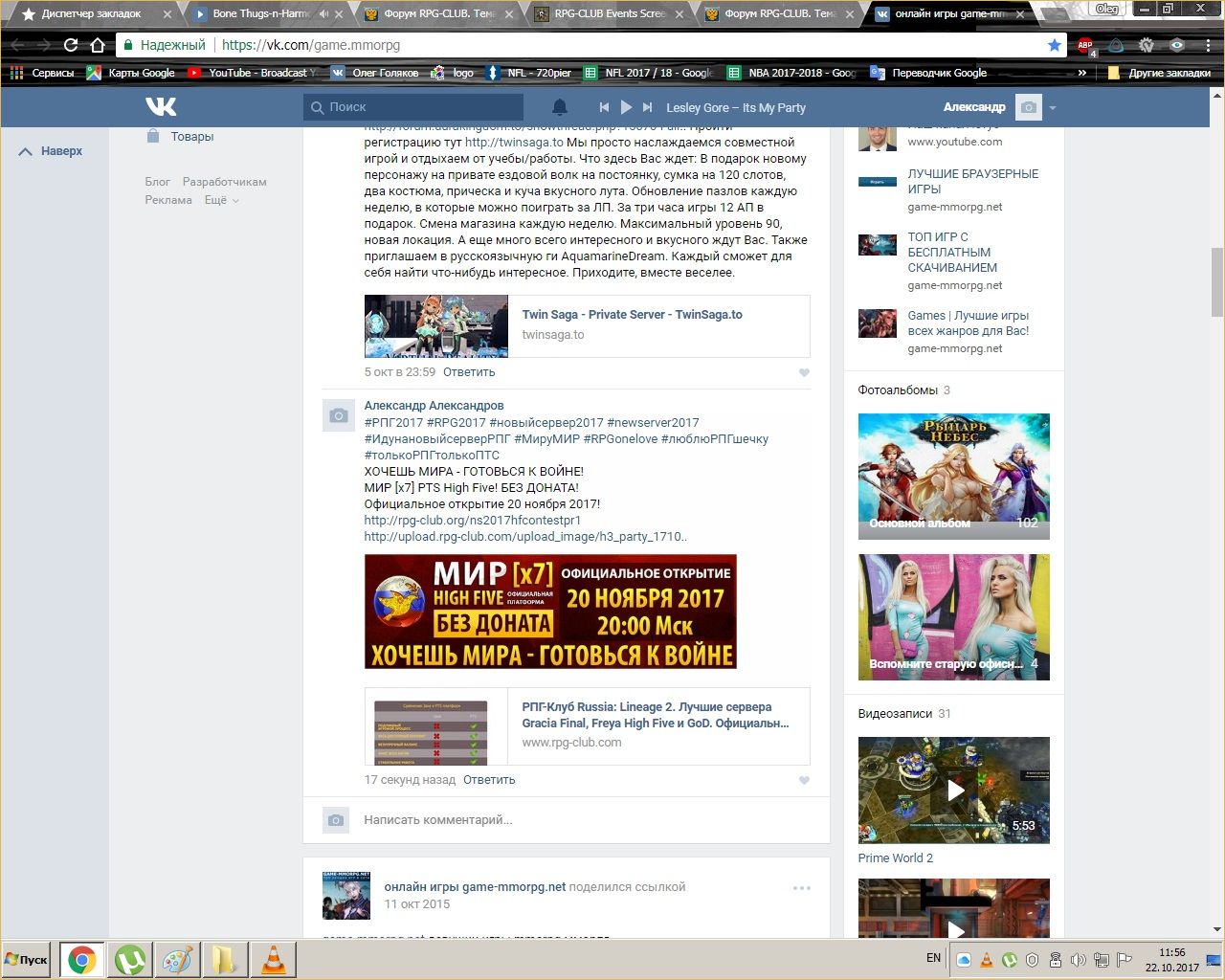Play the Lesley Gore track
Viewport: 1225px width, 980px height.
tap(626, 107)
